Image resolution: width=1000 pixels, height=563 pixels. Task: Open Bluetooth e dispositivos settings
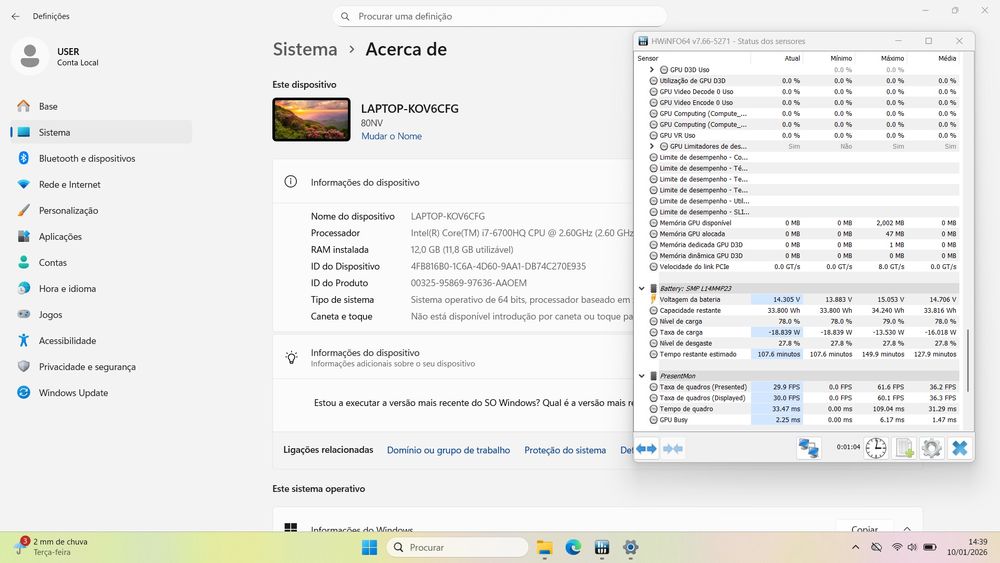pyautogui.click(x=101, y=158)
